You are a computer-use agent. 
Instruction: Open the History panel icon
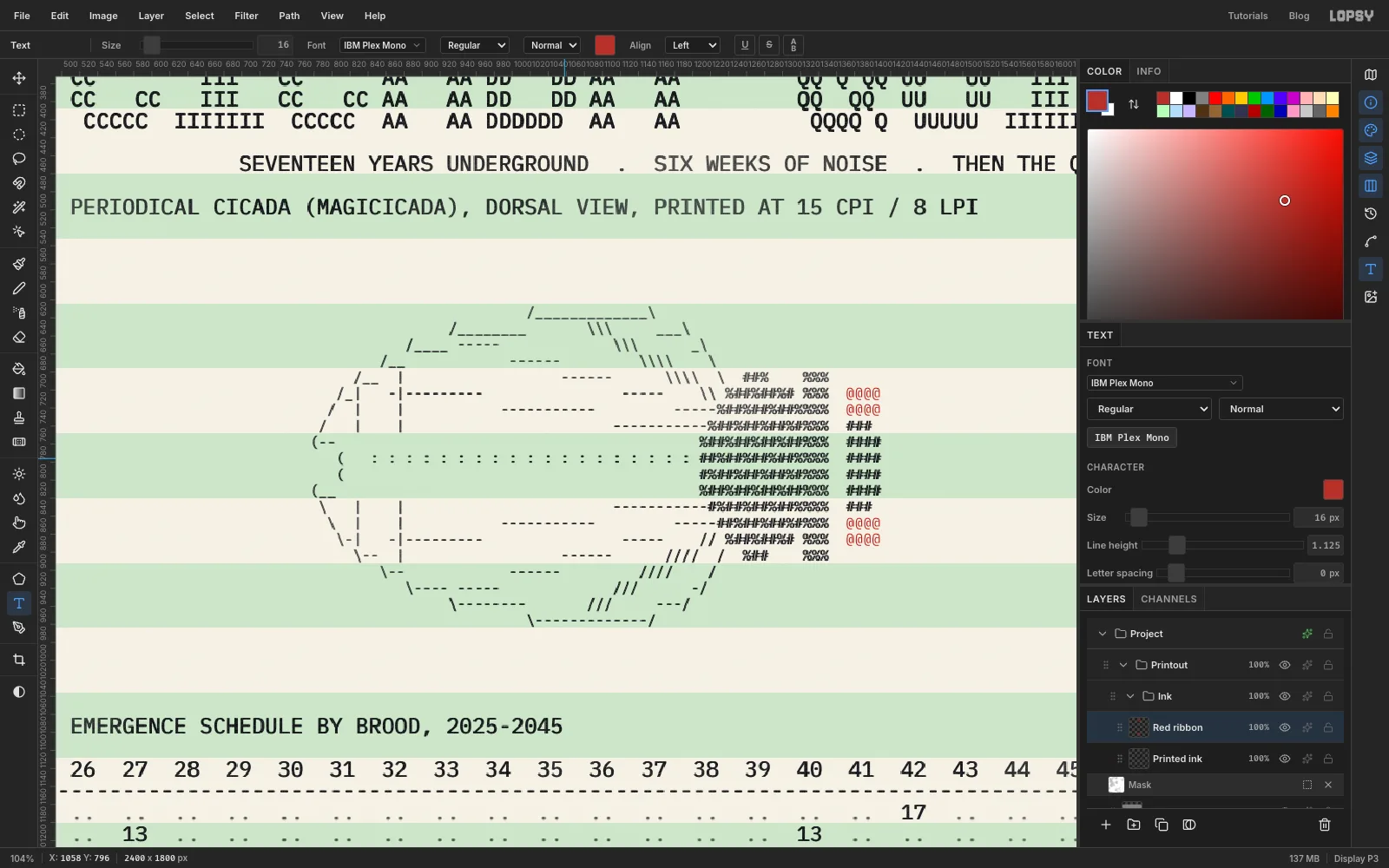pyautogui.click(x=1371, y=214)
